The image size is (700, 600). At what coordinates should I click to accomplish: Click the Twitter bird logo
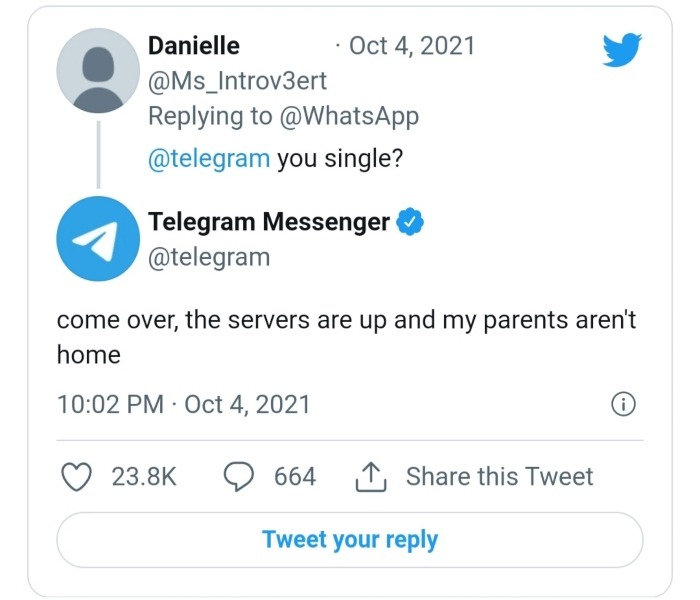pos(623,50)
